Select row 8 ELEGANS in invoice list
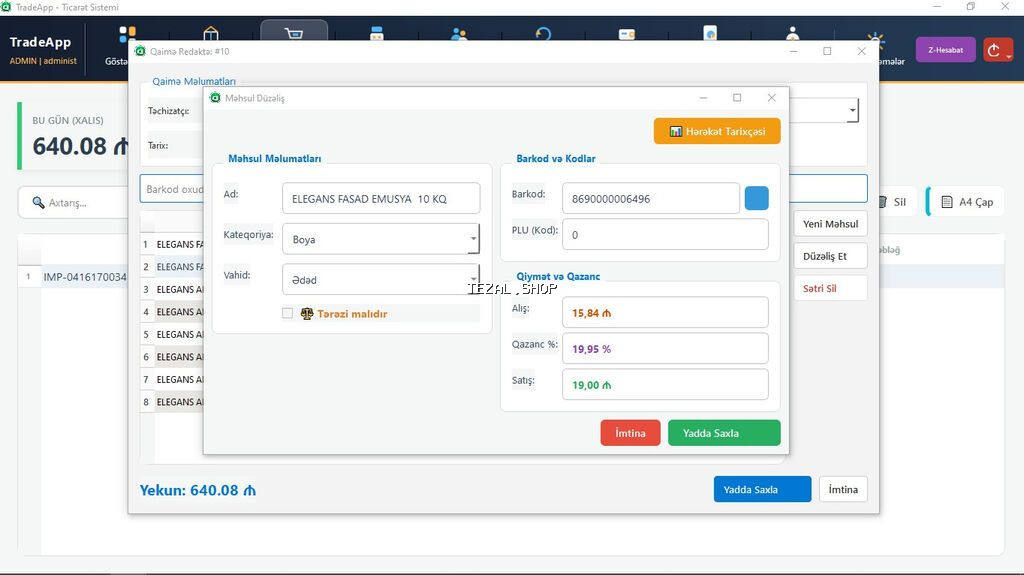Viewport: 1024px width, 575px height. point(172,402)
